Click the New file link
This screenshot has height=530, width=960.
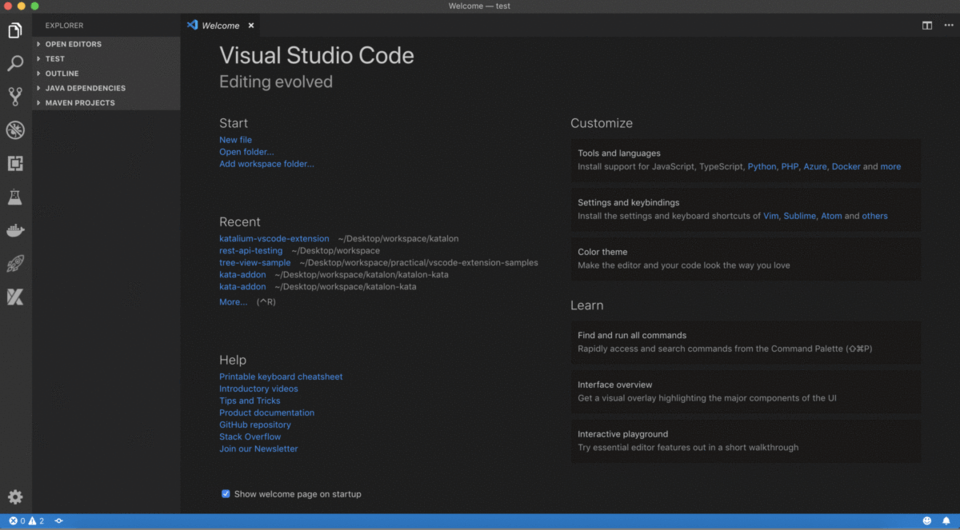point(236,140)
